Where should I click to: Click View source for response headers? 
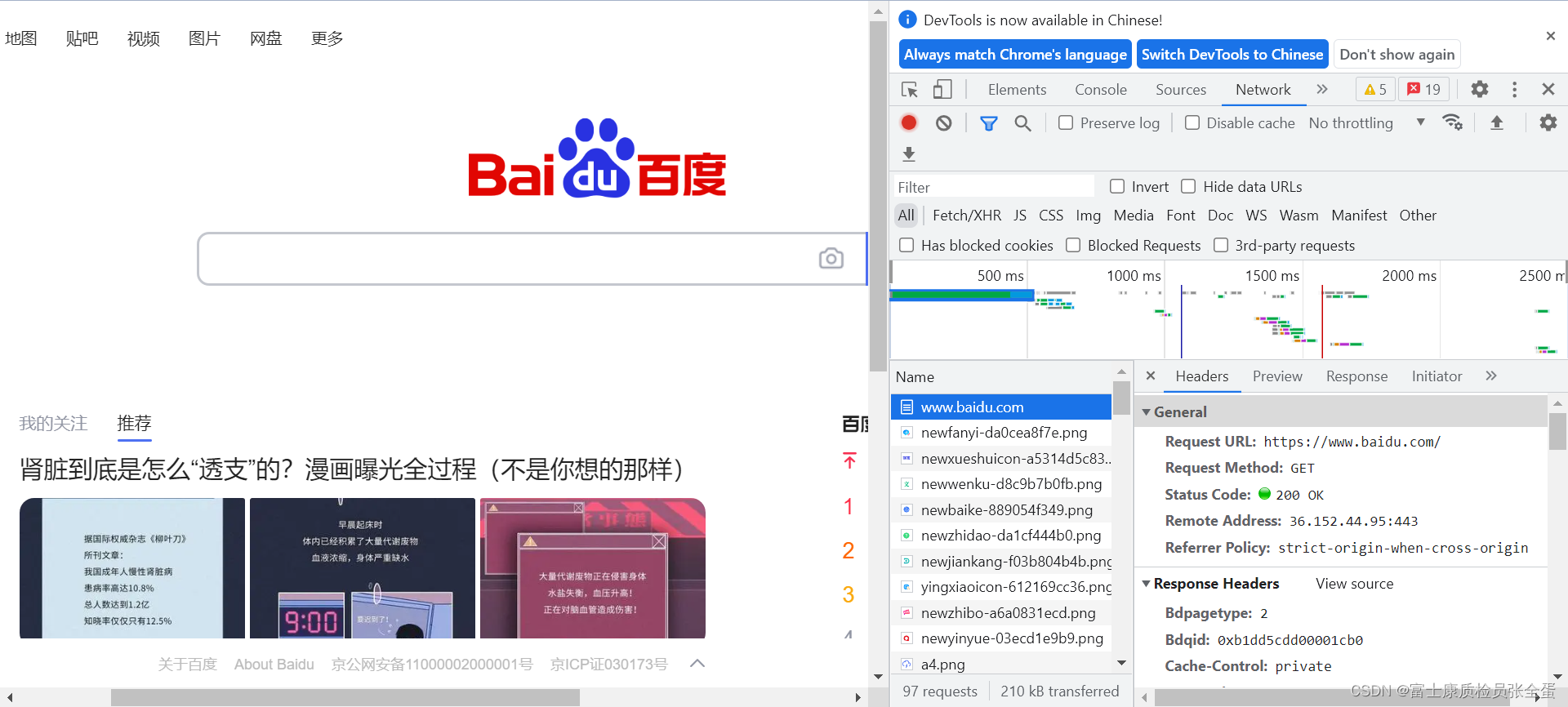click(1354, 584)
